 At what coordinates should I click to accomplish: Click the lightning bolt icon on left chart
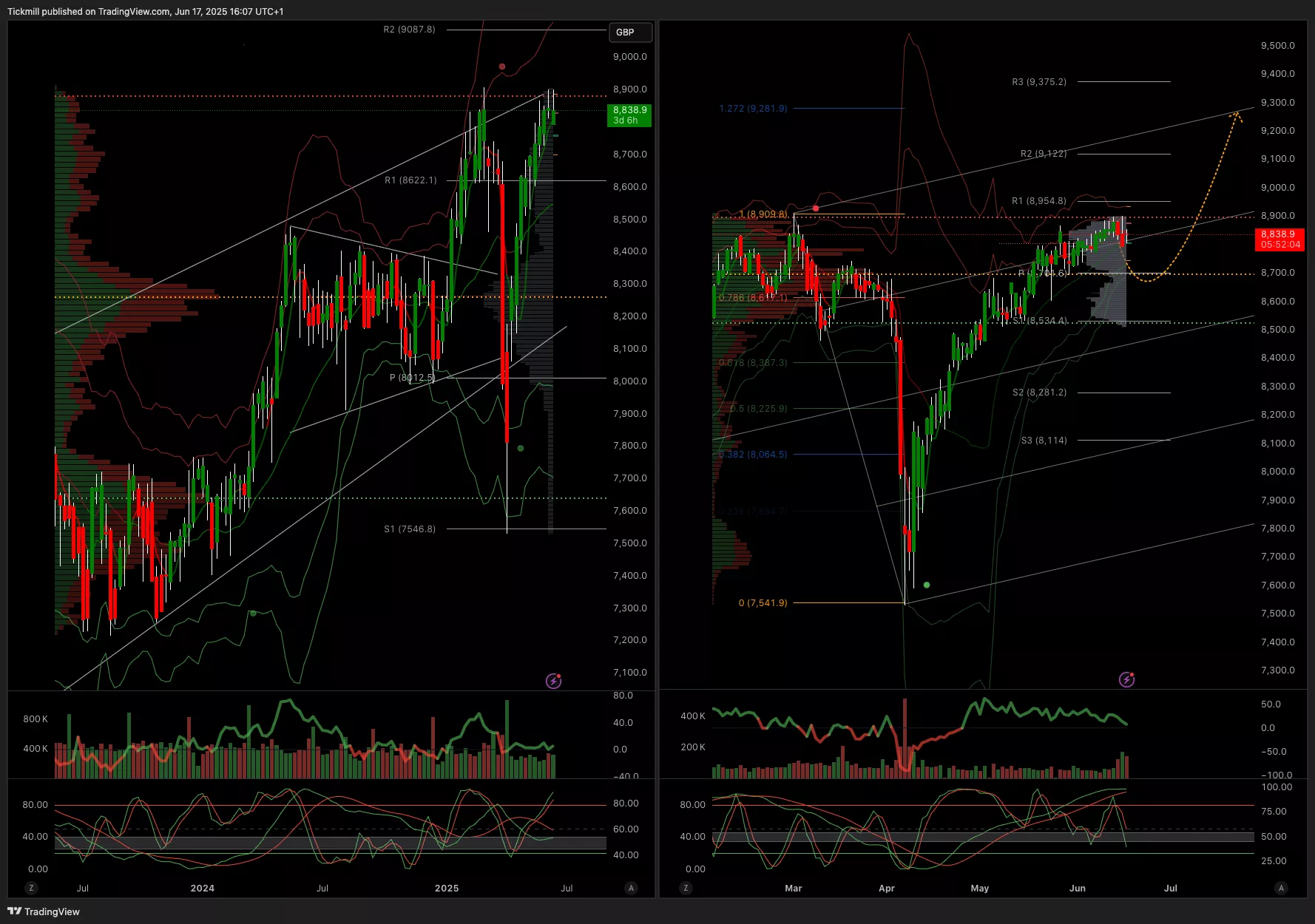coord(553,681)
